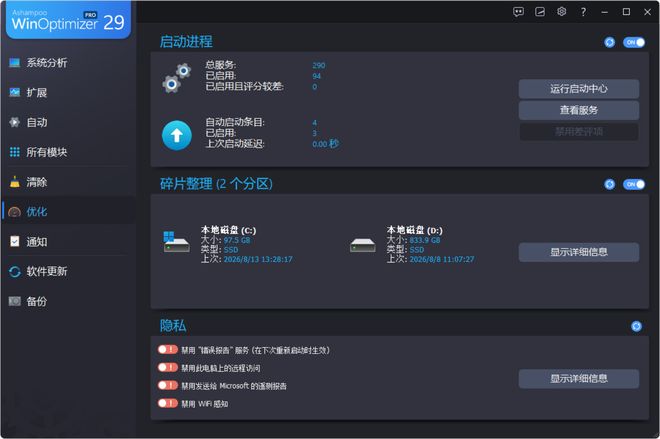Viewport: 660px width, 439px height.
Task: Click the 已启用且评分较差 label
Action: [245, 87]
